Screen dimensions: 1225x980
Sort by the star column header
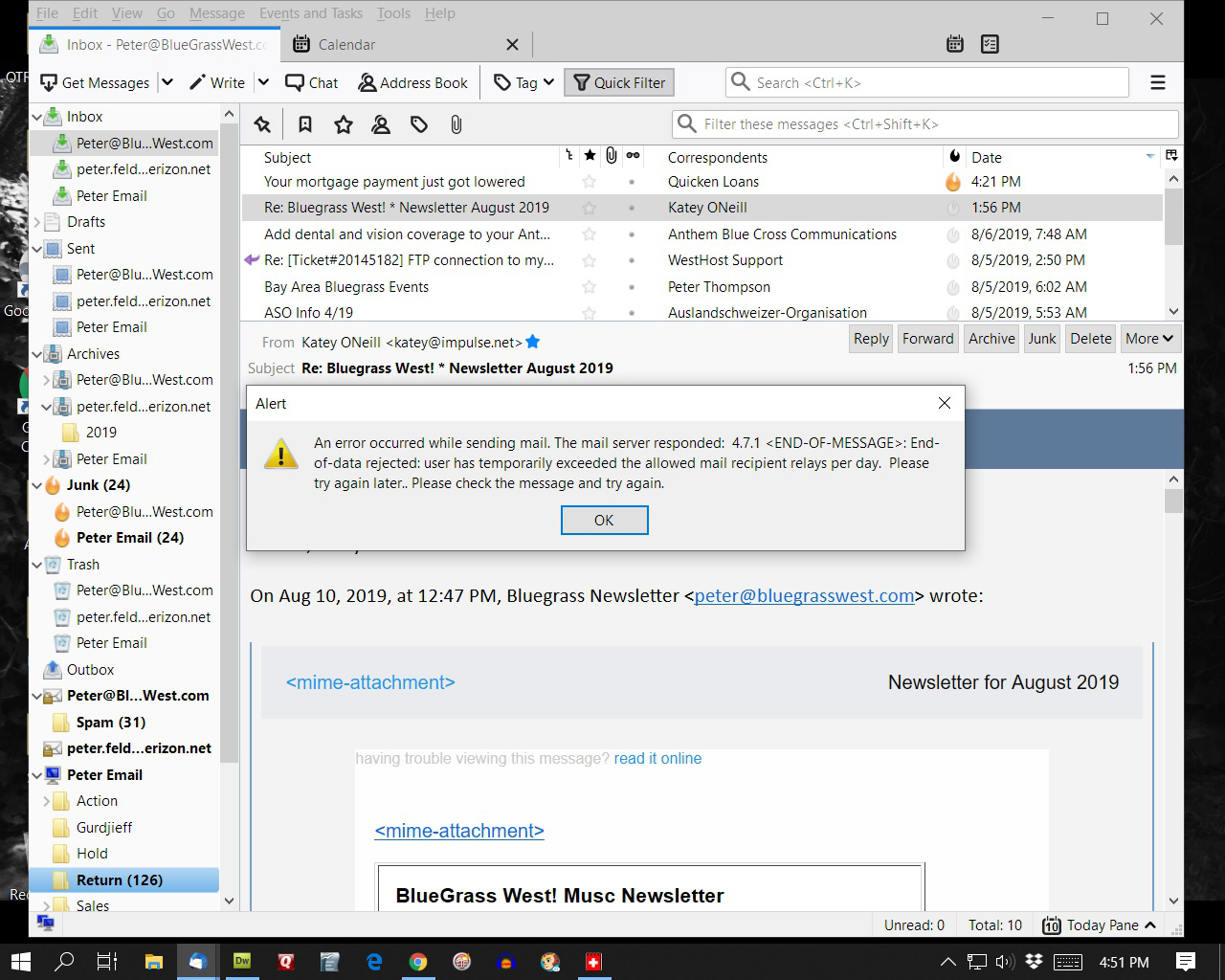590,156
